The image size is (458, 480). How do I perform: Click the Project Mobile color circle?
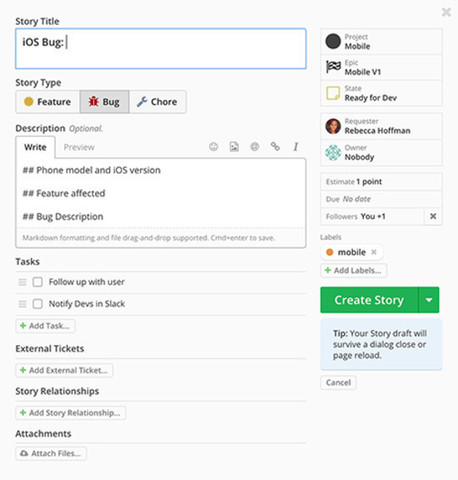[x=333, y=41]
